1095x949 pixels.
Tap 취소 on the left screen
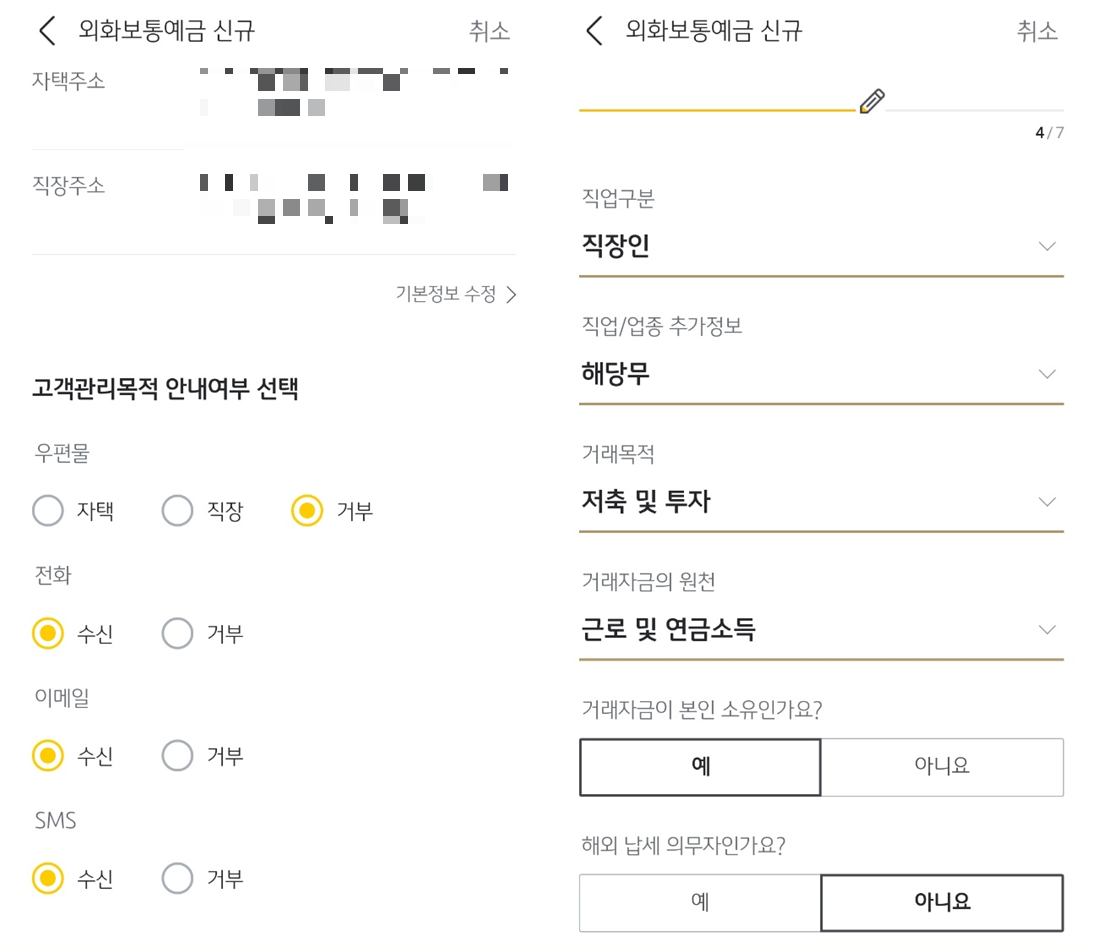[x=489, y=31]
